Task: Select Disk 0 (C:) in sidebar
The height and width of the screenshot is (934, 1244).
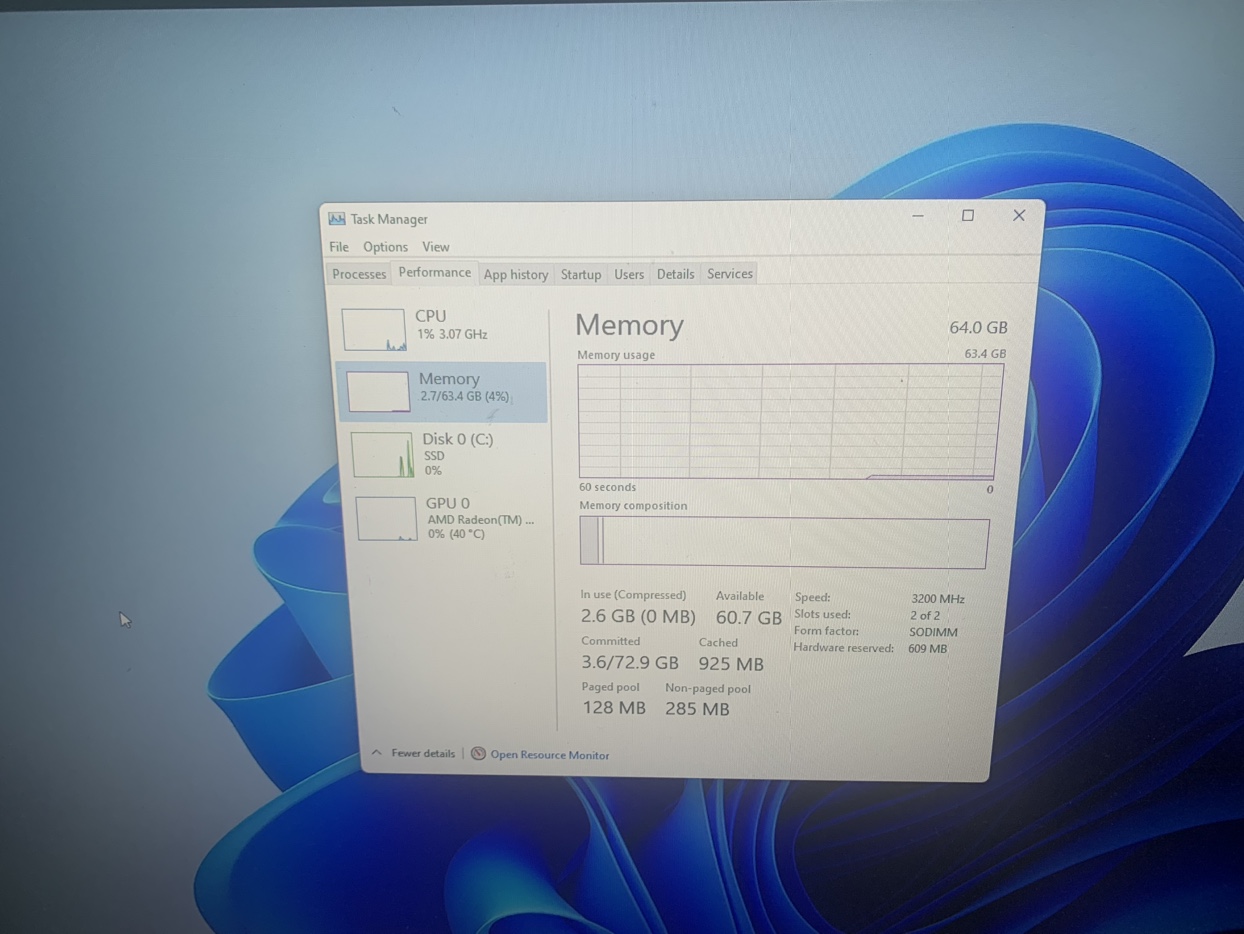Action: [x=445, y=454]
